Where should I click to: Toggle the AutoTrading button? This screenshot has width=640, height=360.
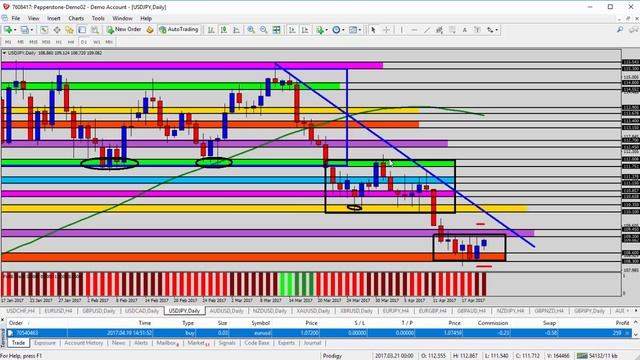tap(179, 30)
